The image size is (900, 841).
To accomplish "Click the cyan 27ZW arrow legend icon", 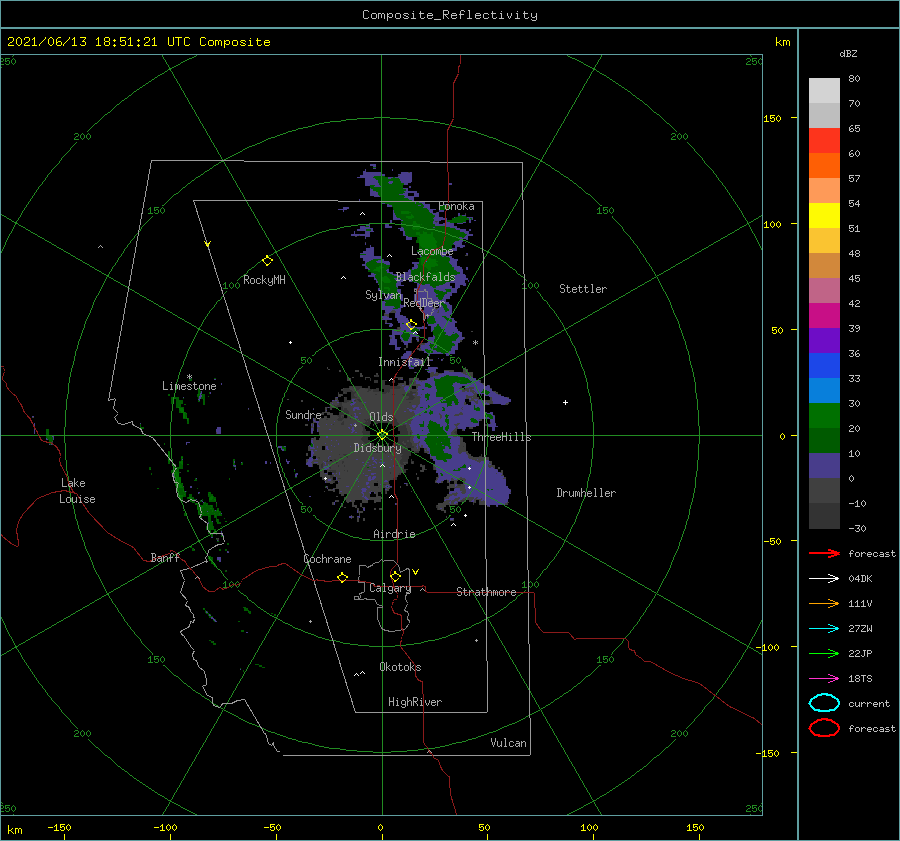I will point(824,629).
